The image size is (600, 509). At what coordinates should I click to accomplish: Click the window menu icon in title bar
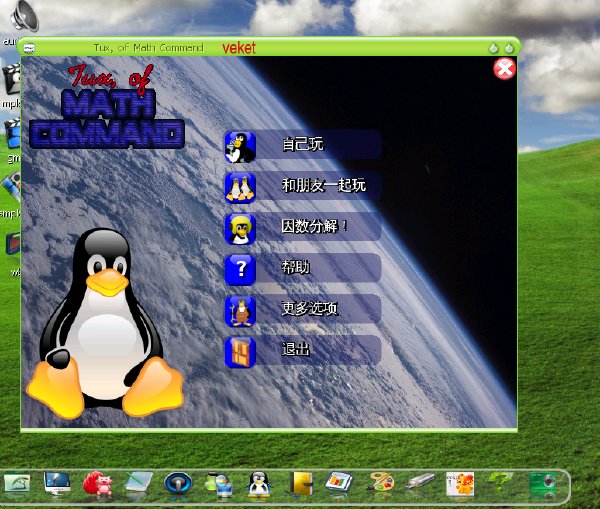click(29, 48)
